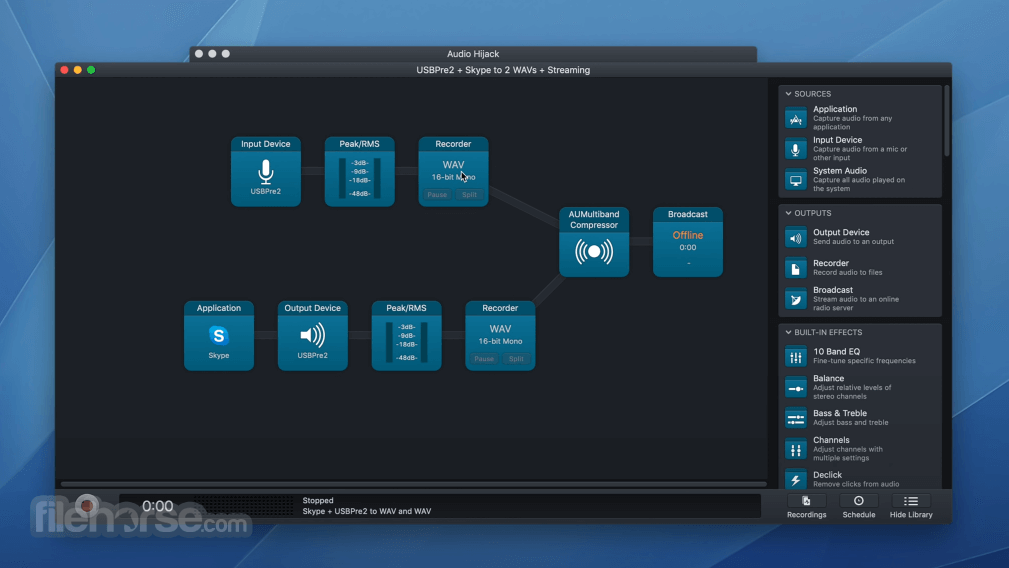Select the Output Device speaker icon in library
The image size is (1009, 568).
pos(795,237)
